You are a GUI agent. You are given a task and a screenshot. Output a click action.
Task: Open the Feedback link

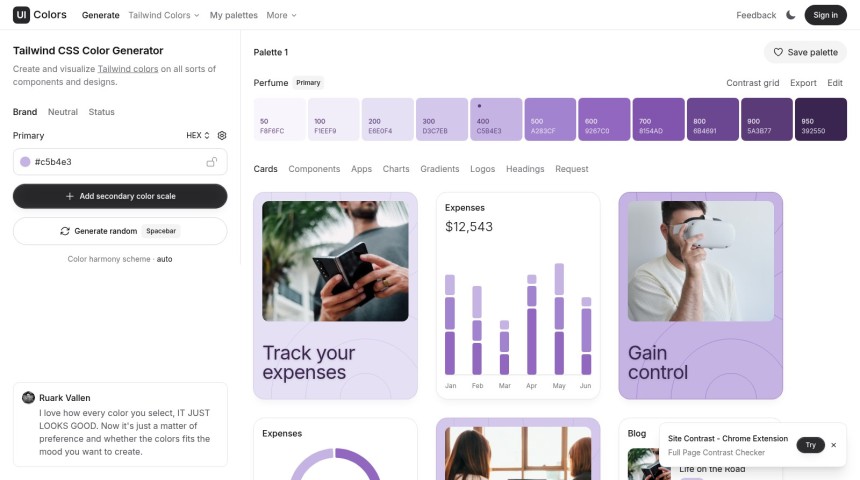[756, 15]
